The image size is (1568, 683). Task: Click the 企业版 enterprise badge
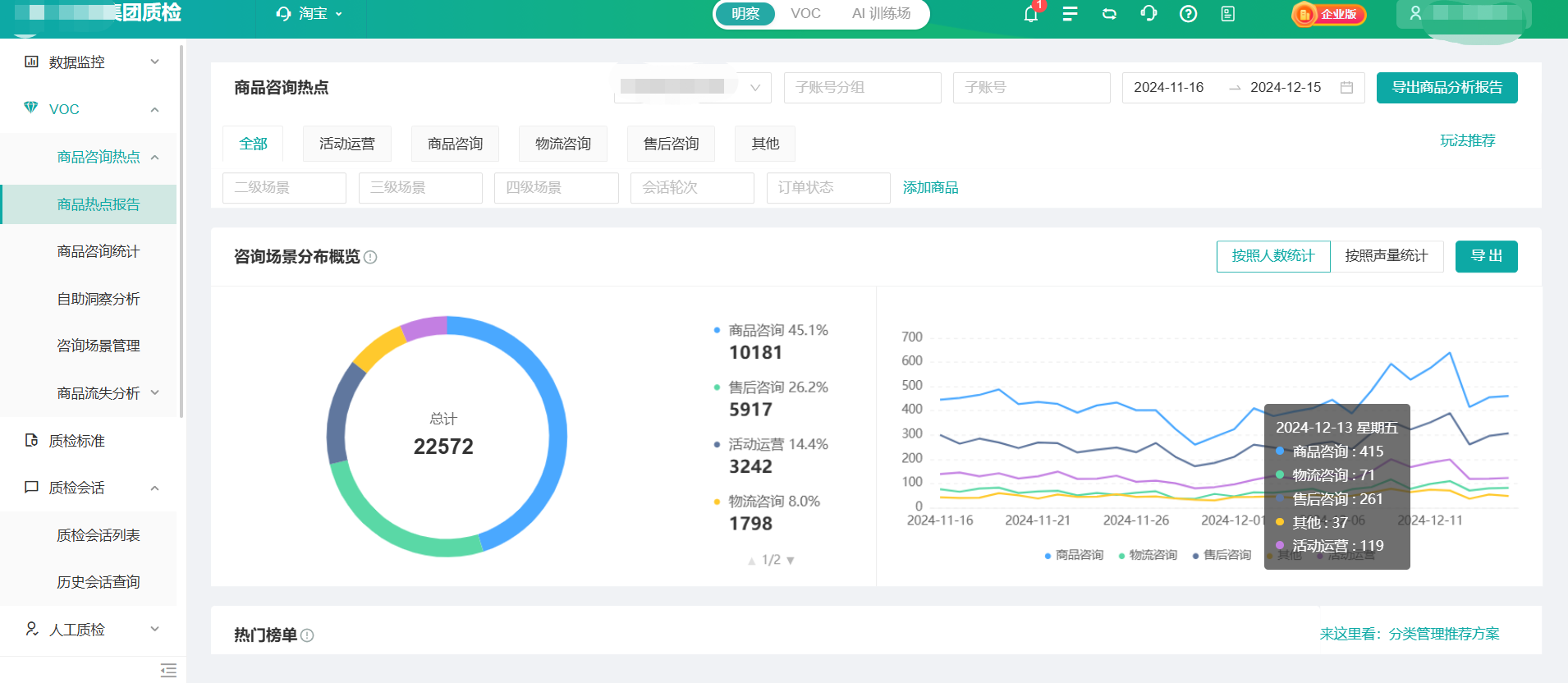(1328, 14)
